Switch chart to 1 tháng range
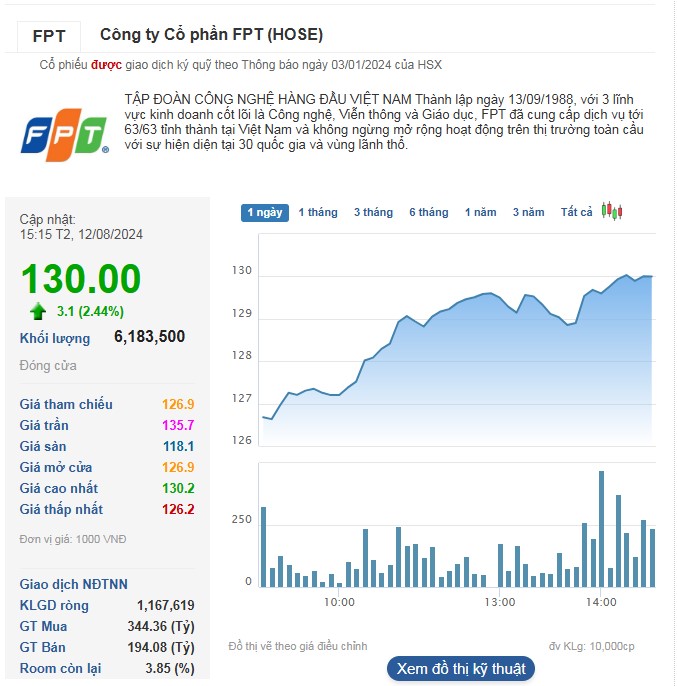The height and width of the screenshot is (686, 677). pos(318,213)
